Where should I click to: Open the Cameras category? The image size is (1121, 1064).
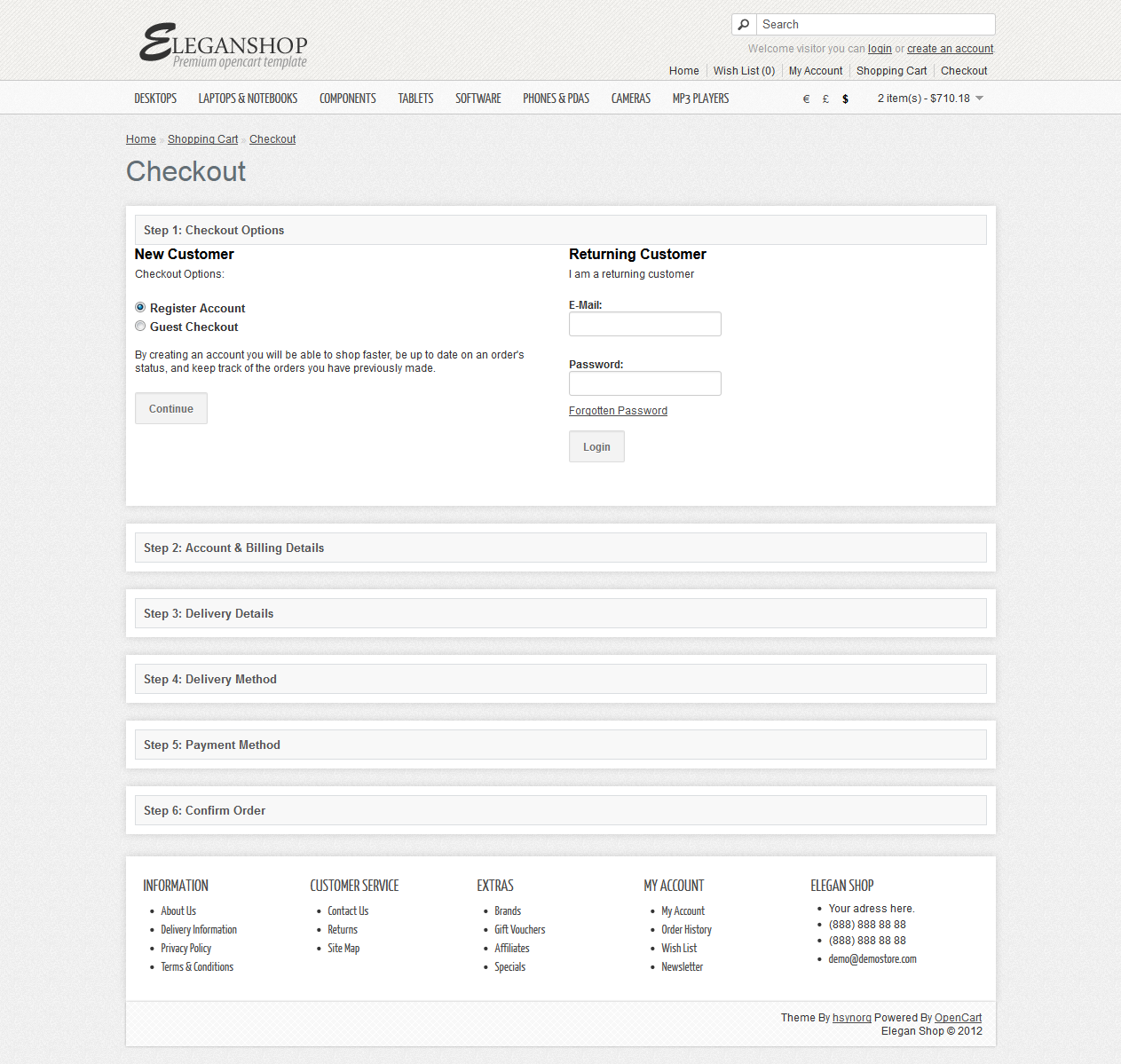631,99
